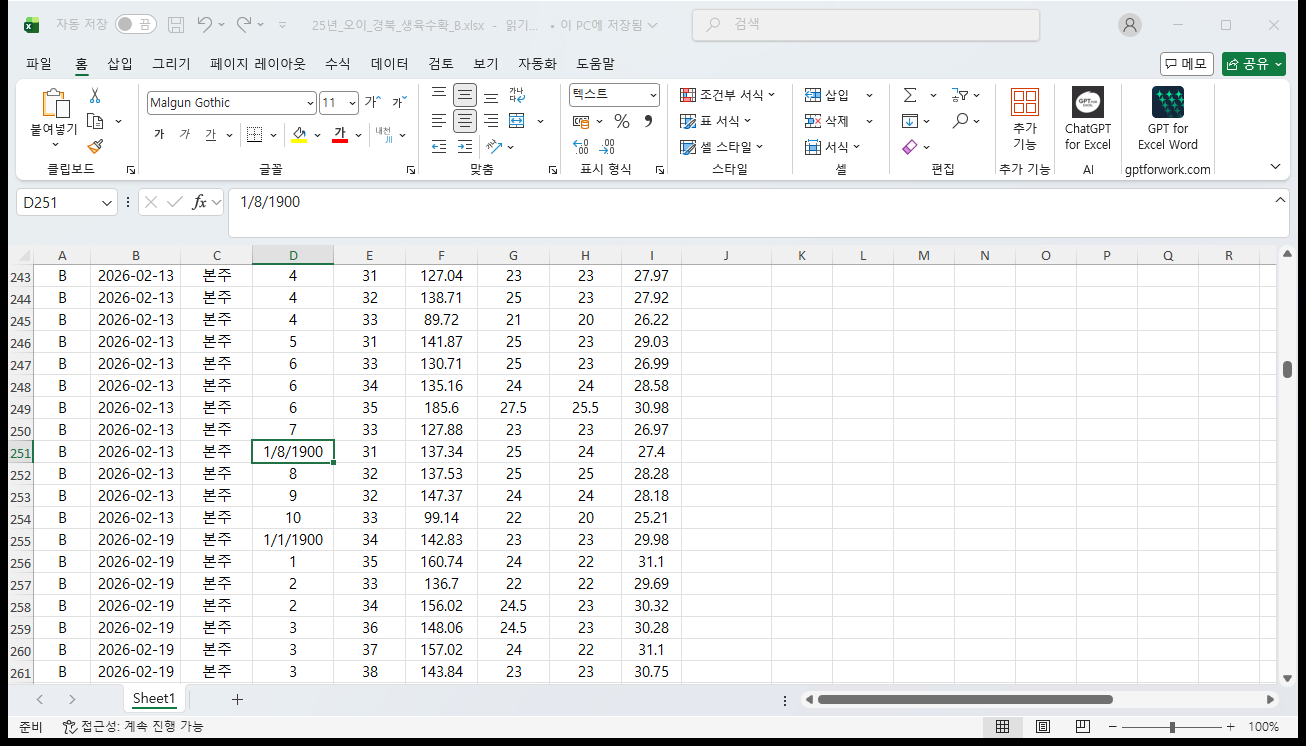1306x746 pixels.
Task: Click Increase Indent icon
Action: coord(465,147)
